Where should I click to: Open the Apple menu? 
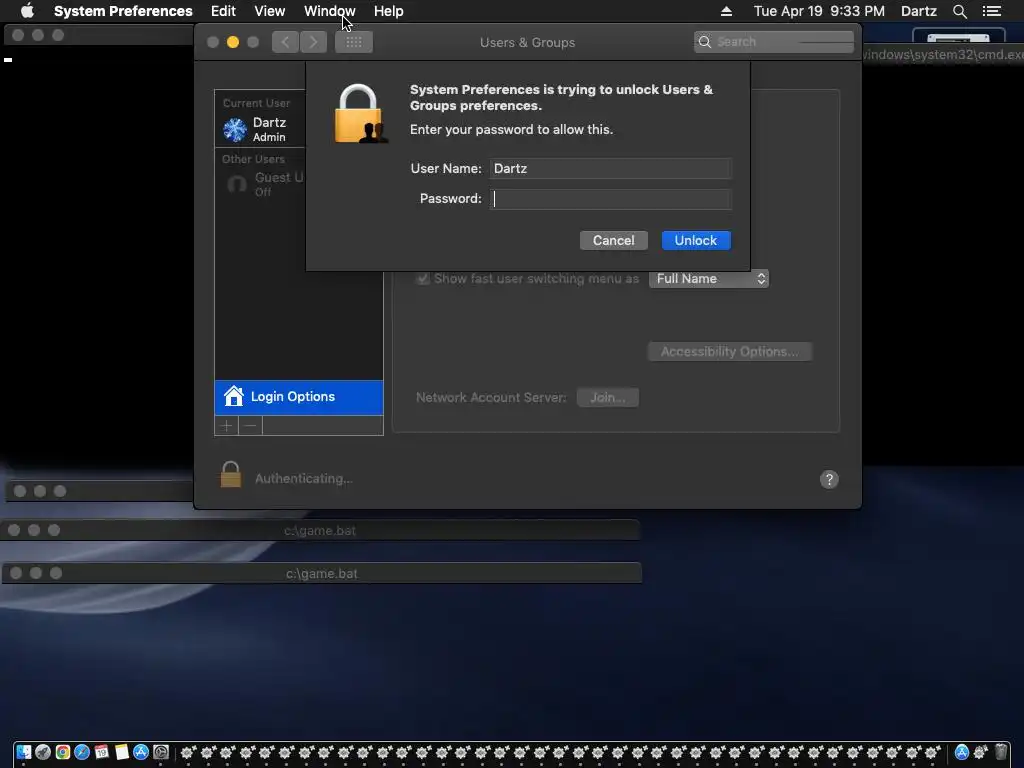click(x=27, y=11)
